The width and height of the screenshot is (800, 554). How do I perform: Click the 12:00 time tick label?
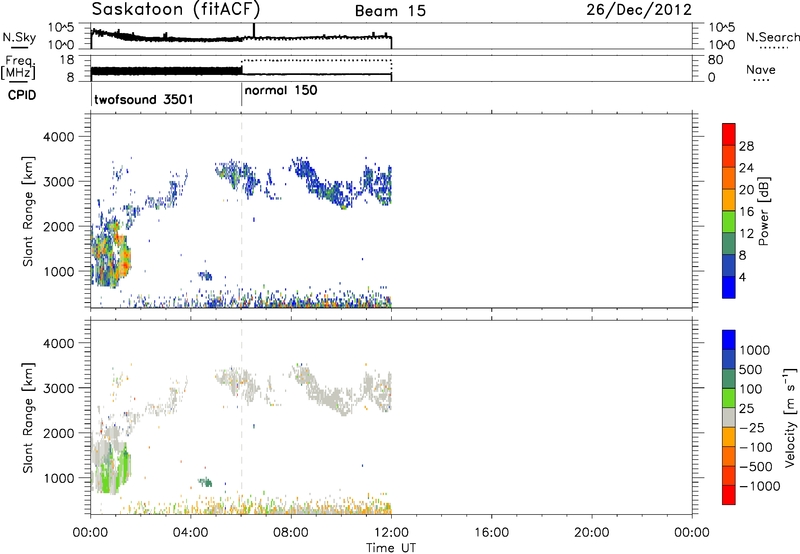click(391, 533)
